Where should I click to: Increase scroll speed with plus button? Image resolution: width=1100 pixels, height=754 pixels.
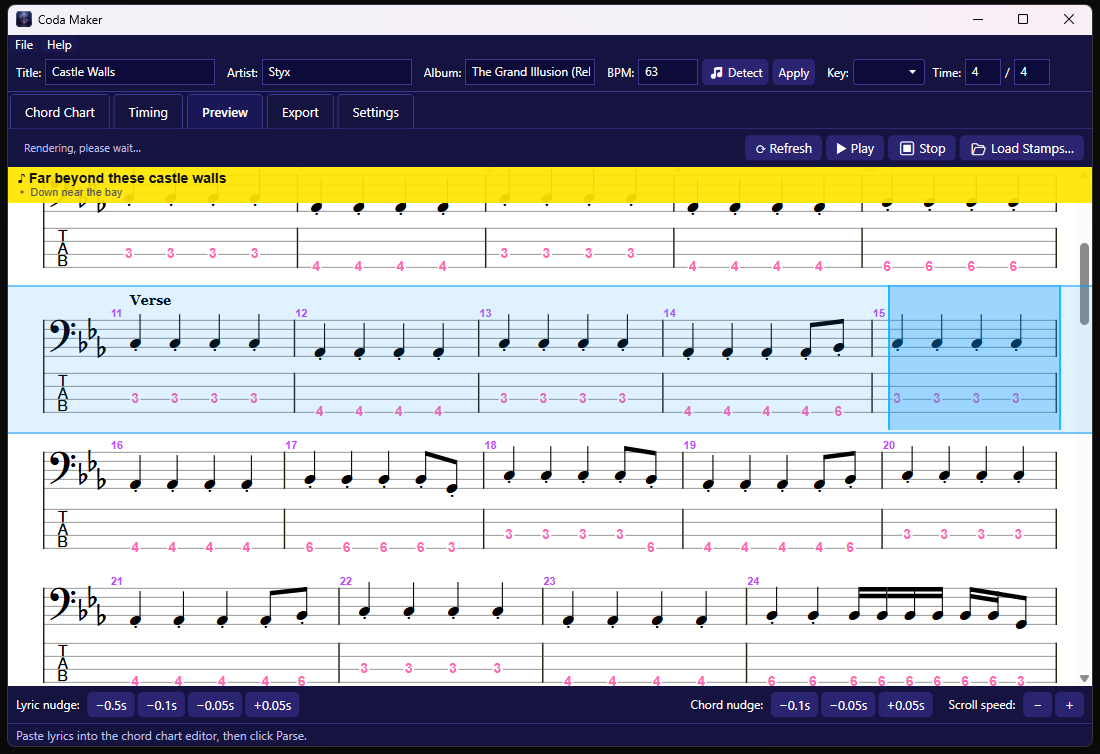pyautogui.click(x=1069, y=705)
